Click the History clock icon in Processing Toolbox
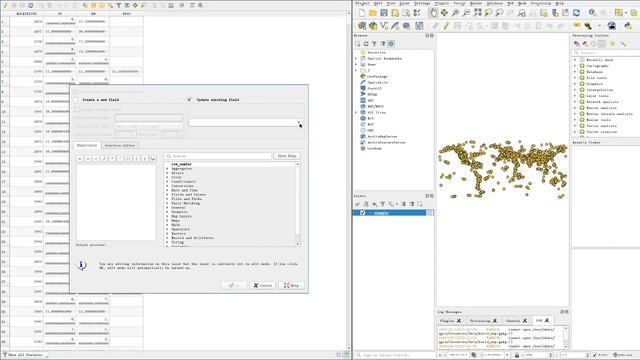Screen dimensions: 640x360 [593, 44]
